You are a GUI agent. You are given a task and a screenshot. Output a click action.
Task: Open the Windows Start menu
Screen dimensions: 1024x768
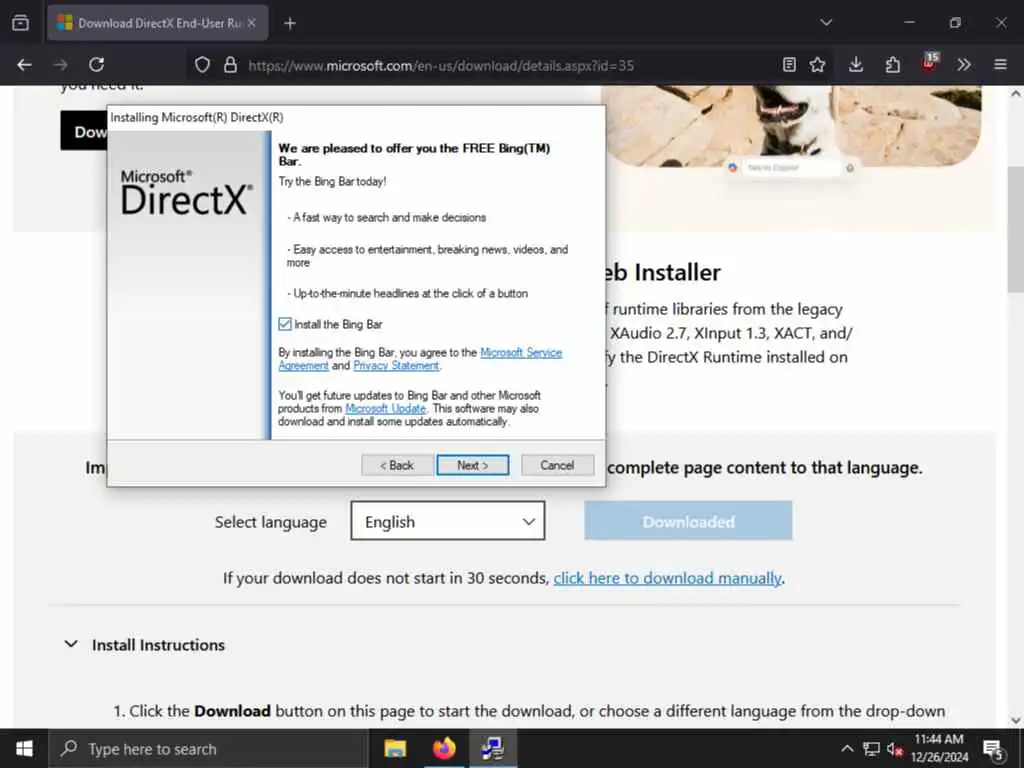[x=24, y=748]
